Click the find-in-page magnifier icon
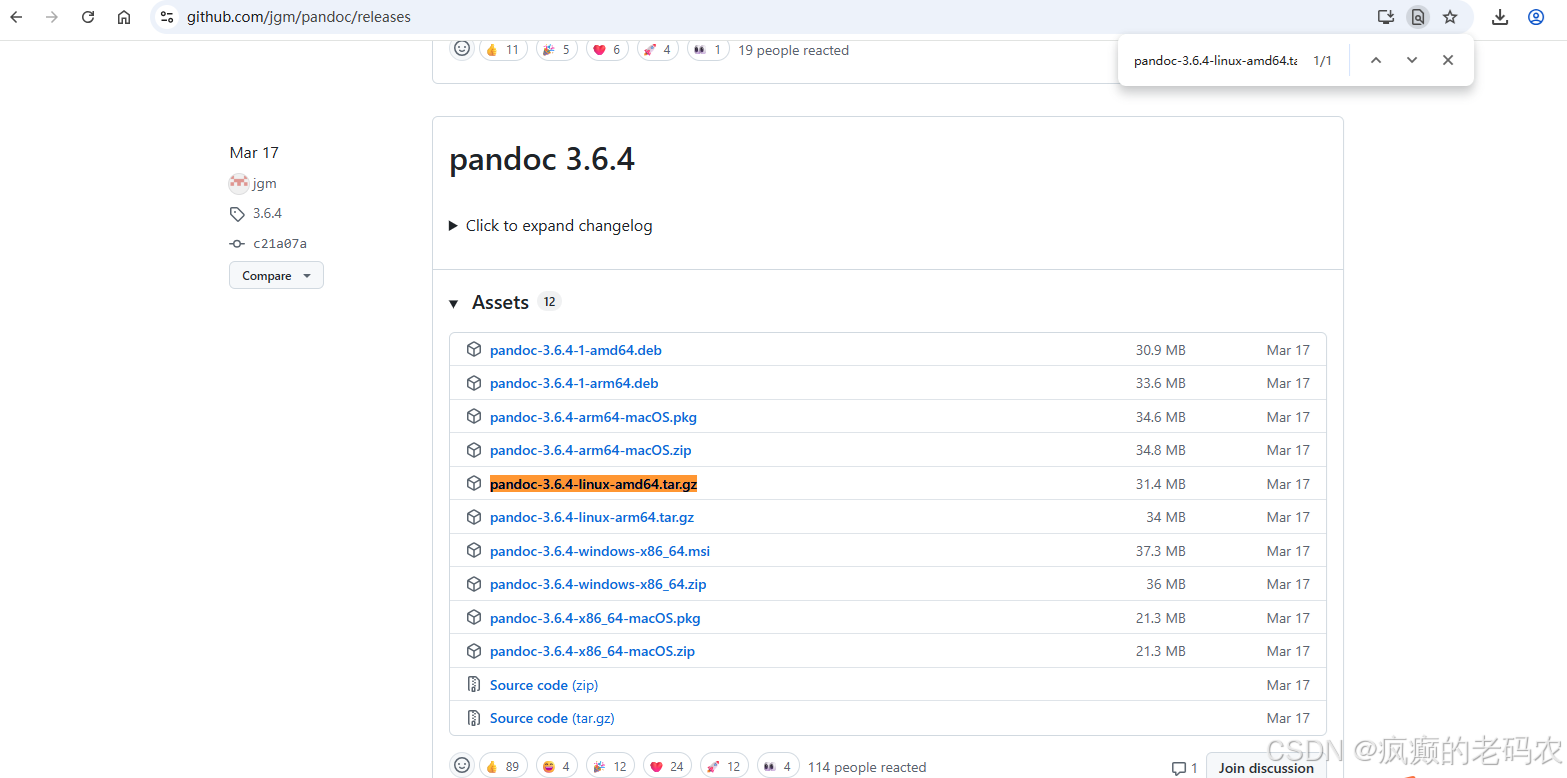Viewport: 1567px width, 778px height. [1418, 17]
